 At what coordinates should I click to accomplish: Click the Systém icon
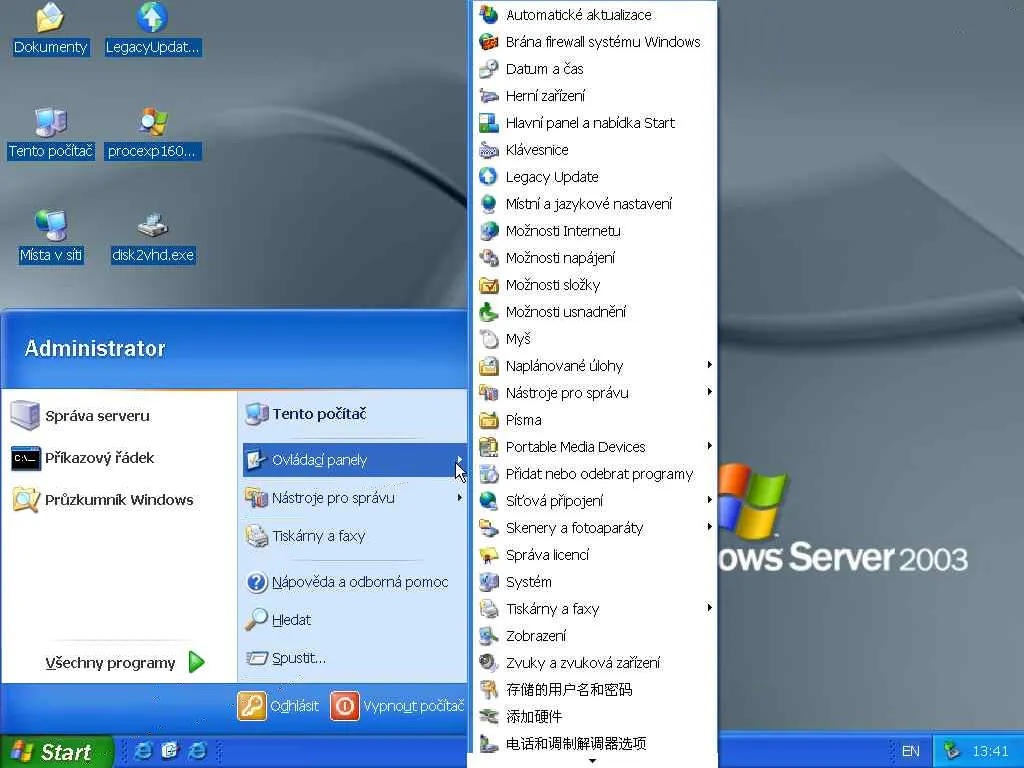tap(488, 582)
